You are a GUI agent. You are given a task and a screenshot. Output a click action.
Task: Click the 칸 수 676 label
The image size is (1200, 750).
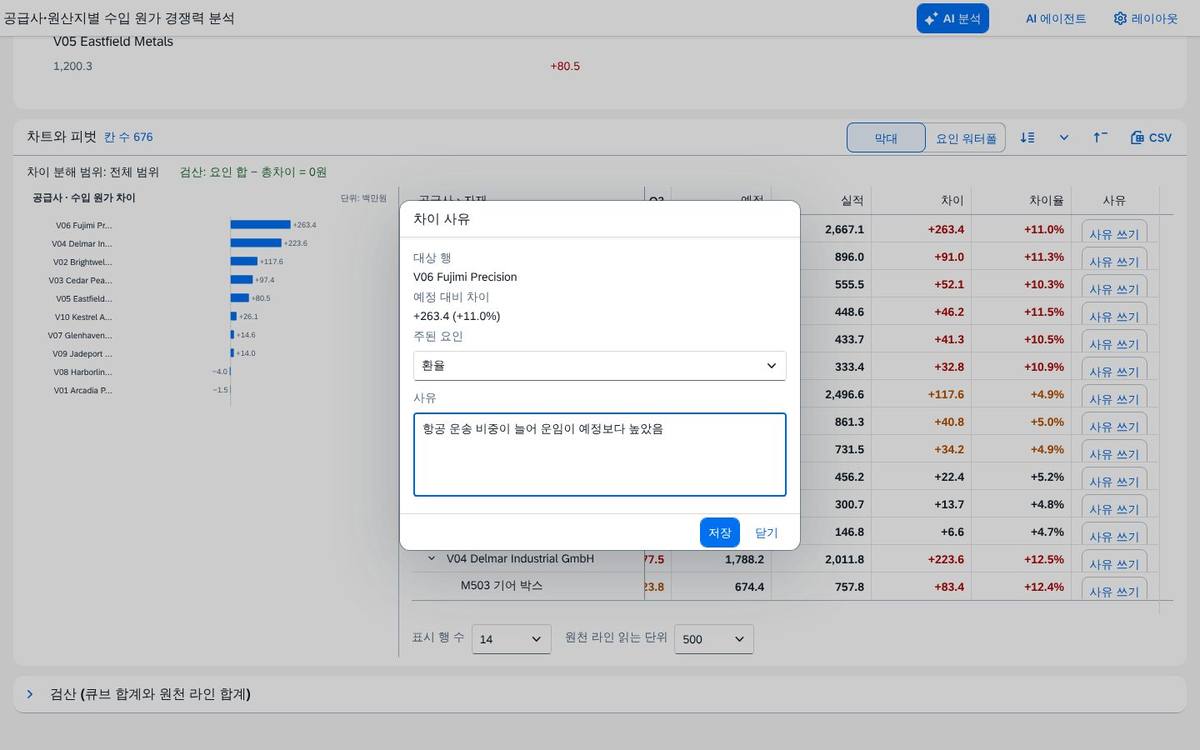[128, 137]
